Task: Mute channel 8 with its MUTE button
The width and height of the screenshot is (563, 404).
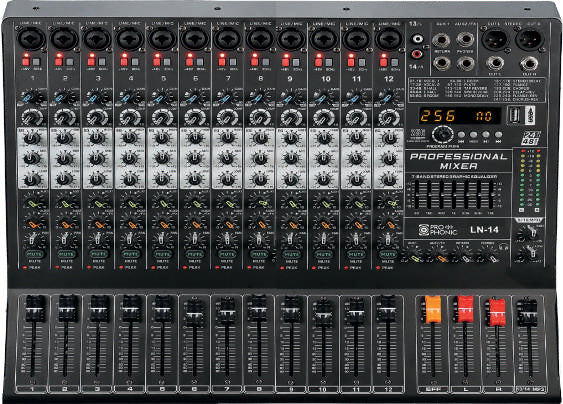Action: coord(259,254)
